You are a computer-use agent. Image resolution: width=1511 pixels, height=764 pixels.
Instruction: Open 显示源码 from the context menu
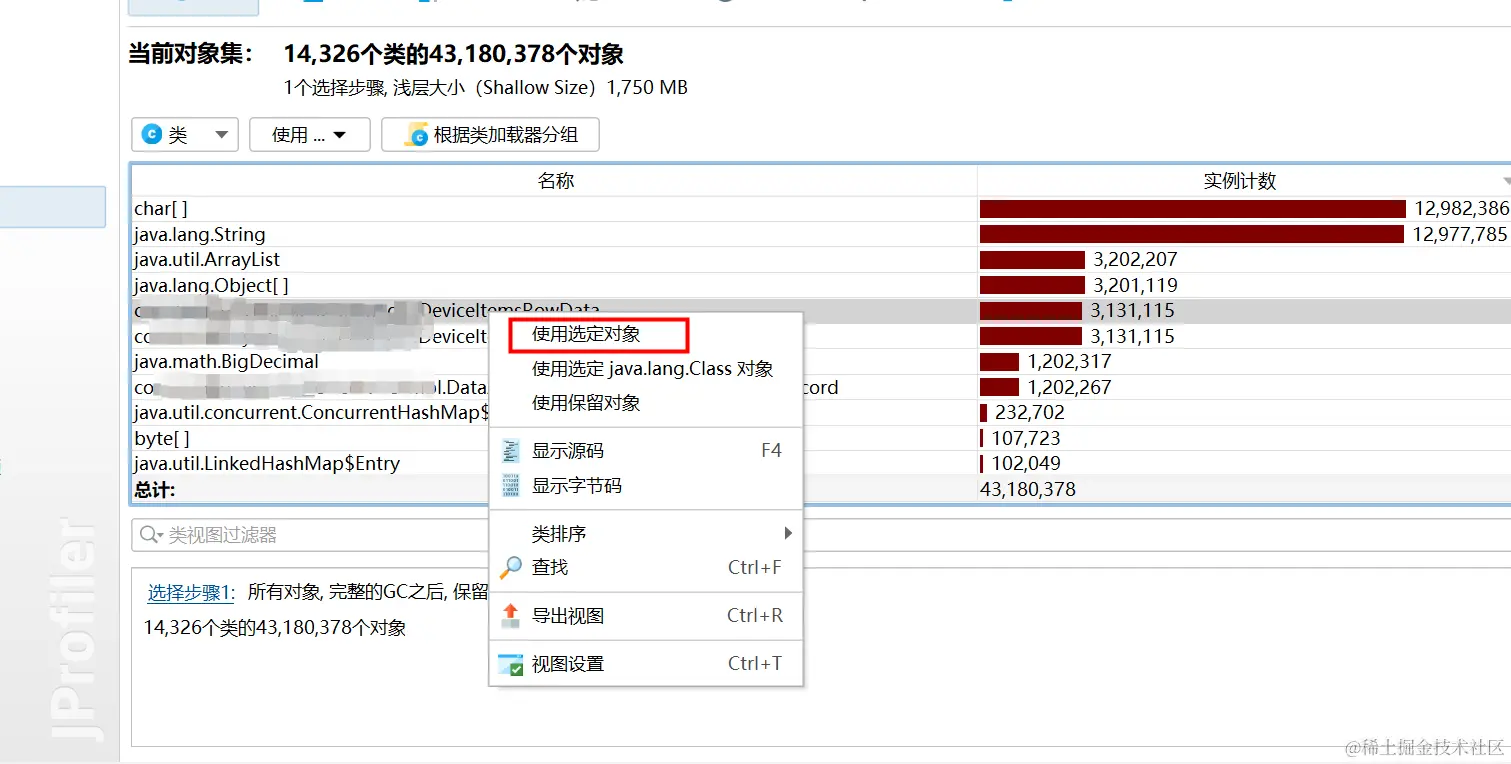[x=646, y=451]
